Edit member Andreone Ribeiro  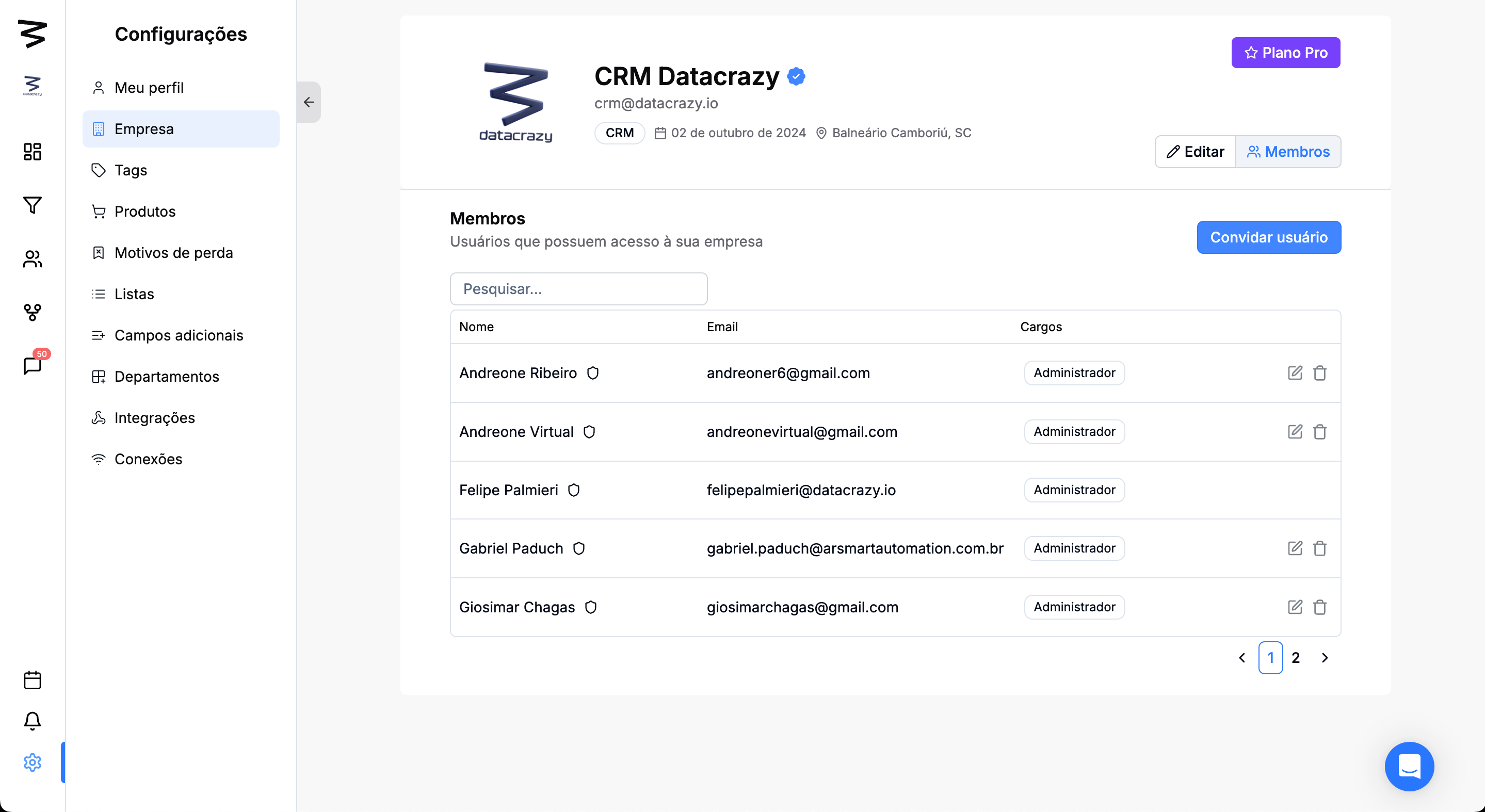[1295, 373]
